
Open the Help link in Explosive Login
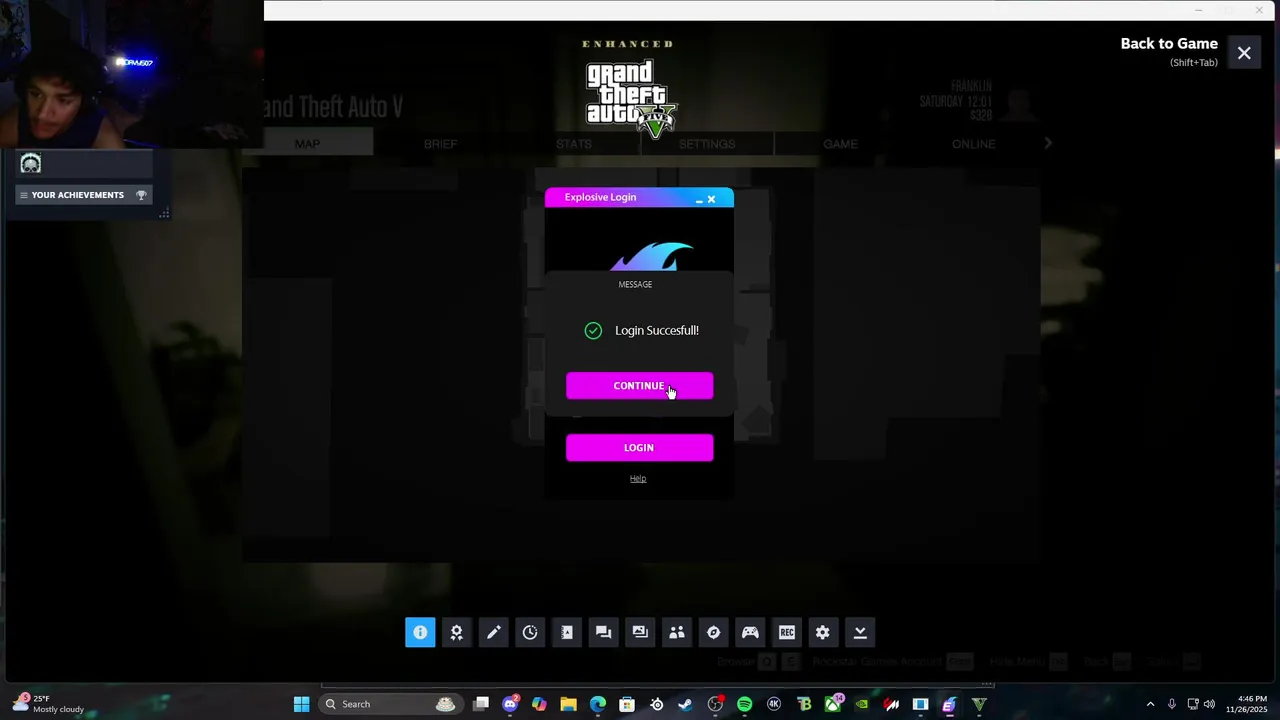(638, 479)
